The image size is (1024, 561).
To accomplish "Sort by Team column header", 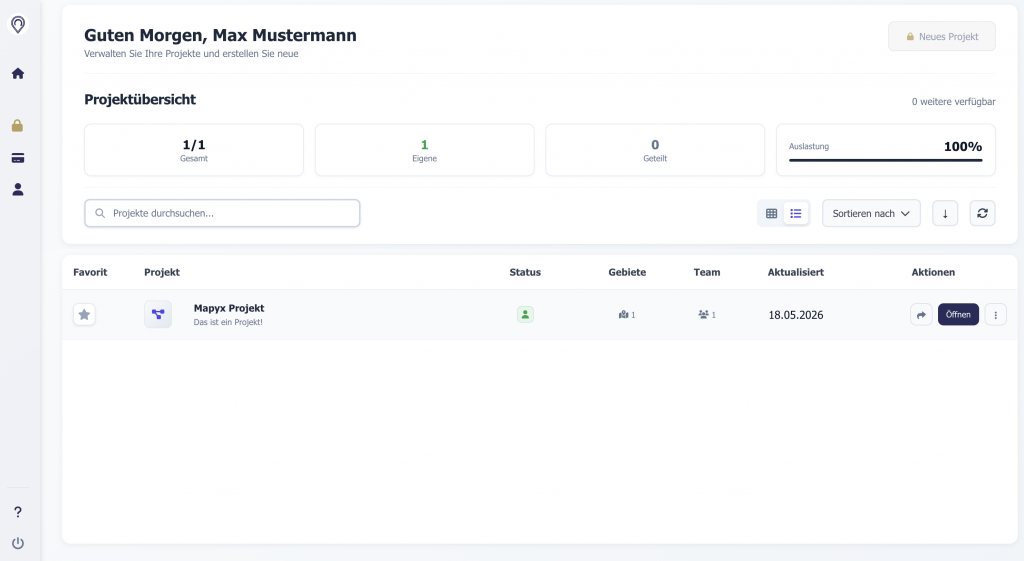I will coord(707,272).
